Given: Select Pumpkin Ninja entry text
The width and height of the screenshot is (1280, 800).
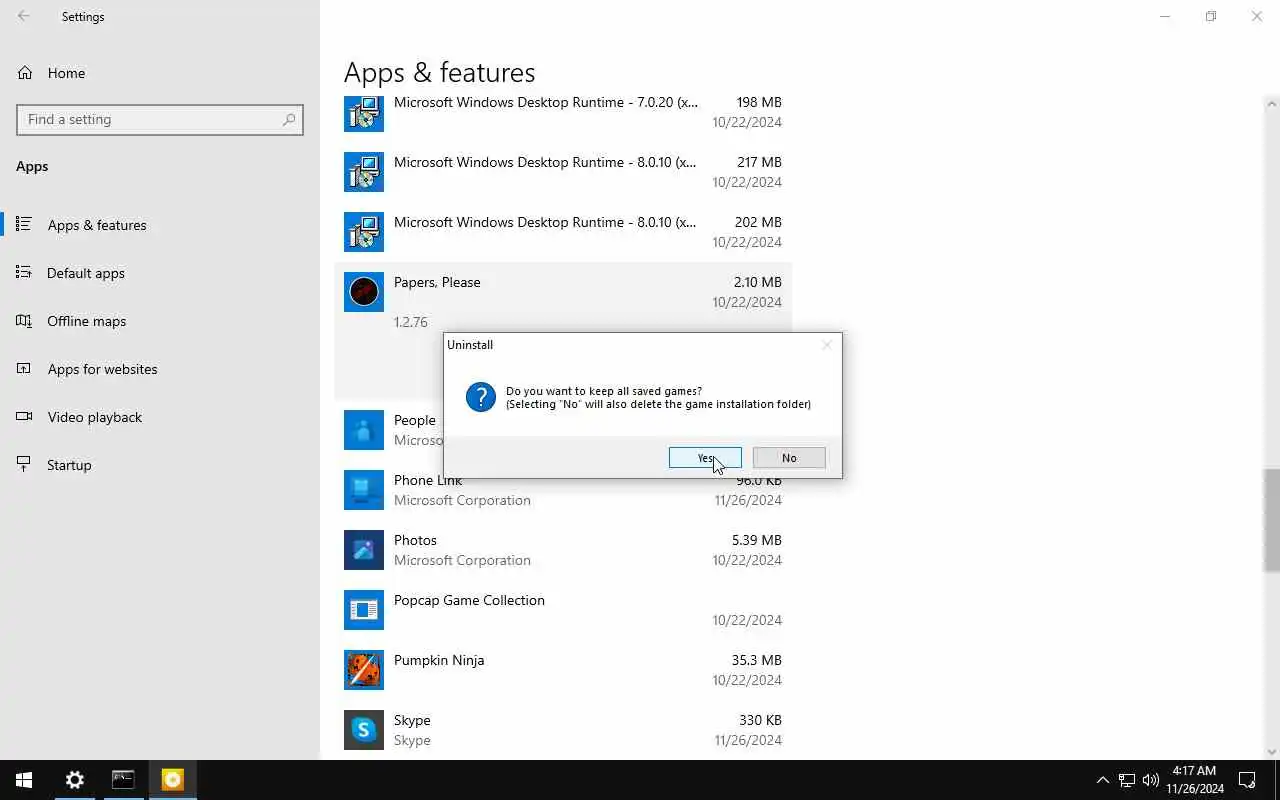Looking at the screenshot, I should (x=439, y=660).
